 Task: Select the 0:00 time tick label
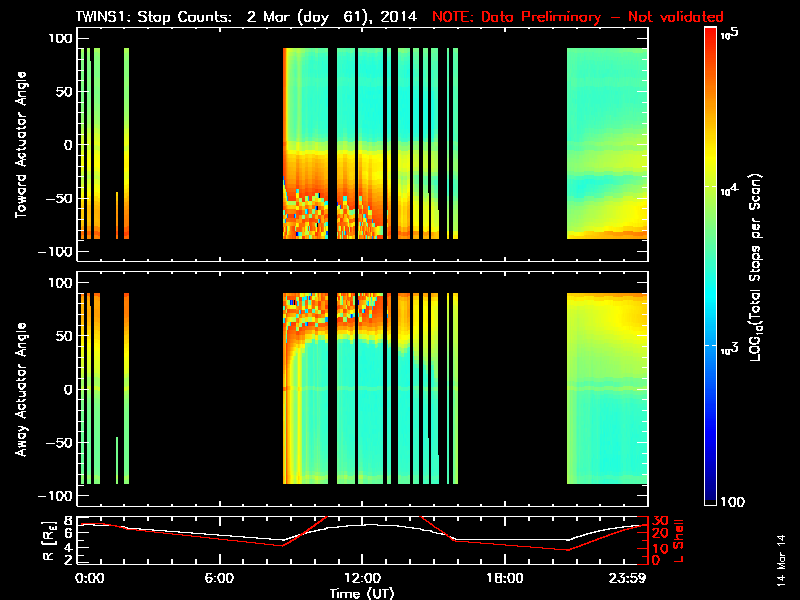tap(90, 578)
